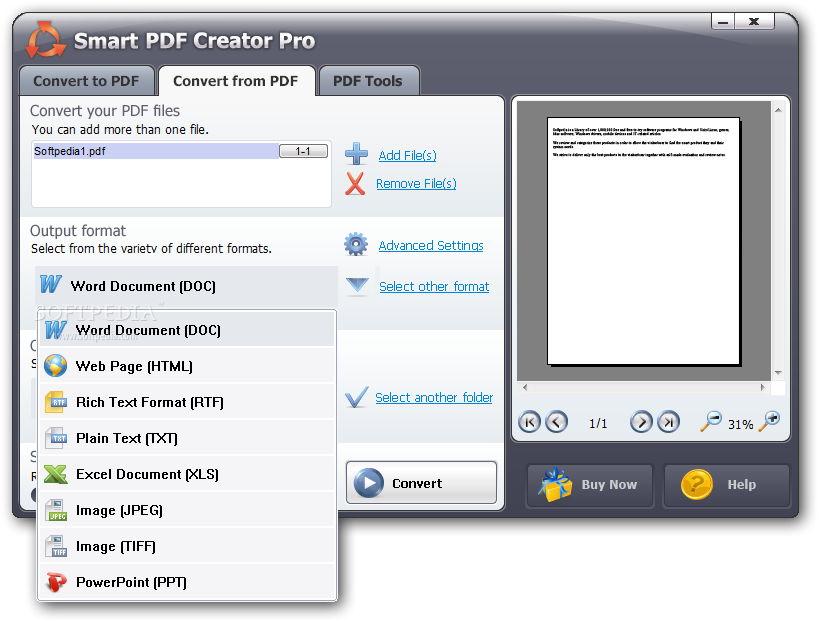Image resolution: width=819 pixels, height=622 pixels.
Task: Click the PDF page preview thumbnail
Action: tap(644, 241)
